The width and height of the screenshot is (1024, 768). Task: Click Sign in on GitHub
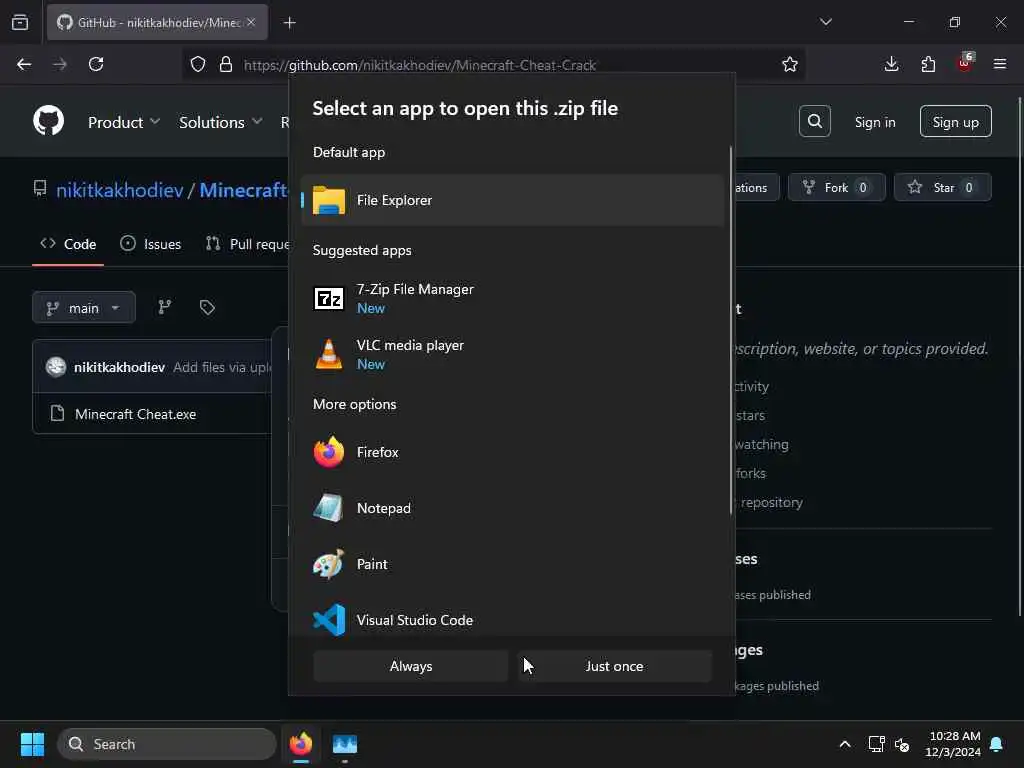[875, 122]
